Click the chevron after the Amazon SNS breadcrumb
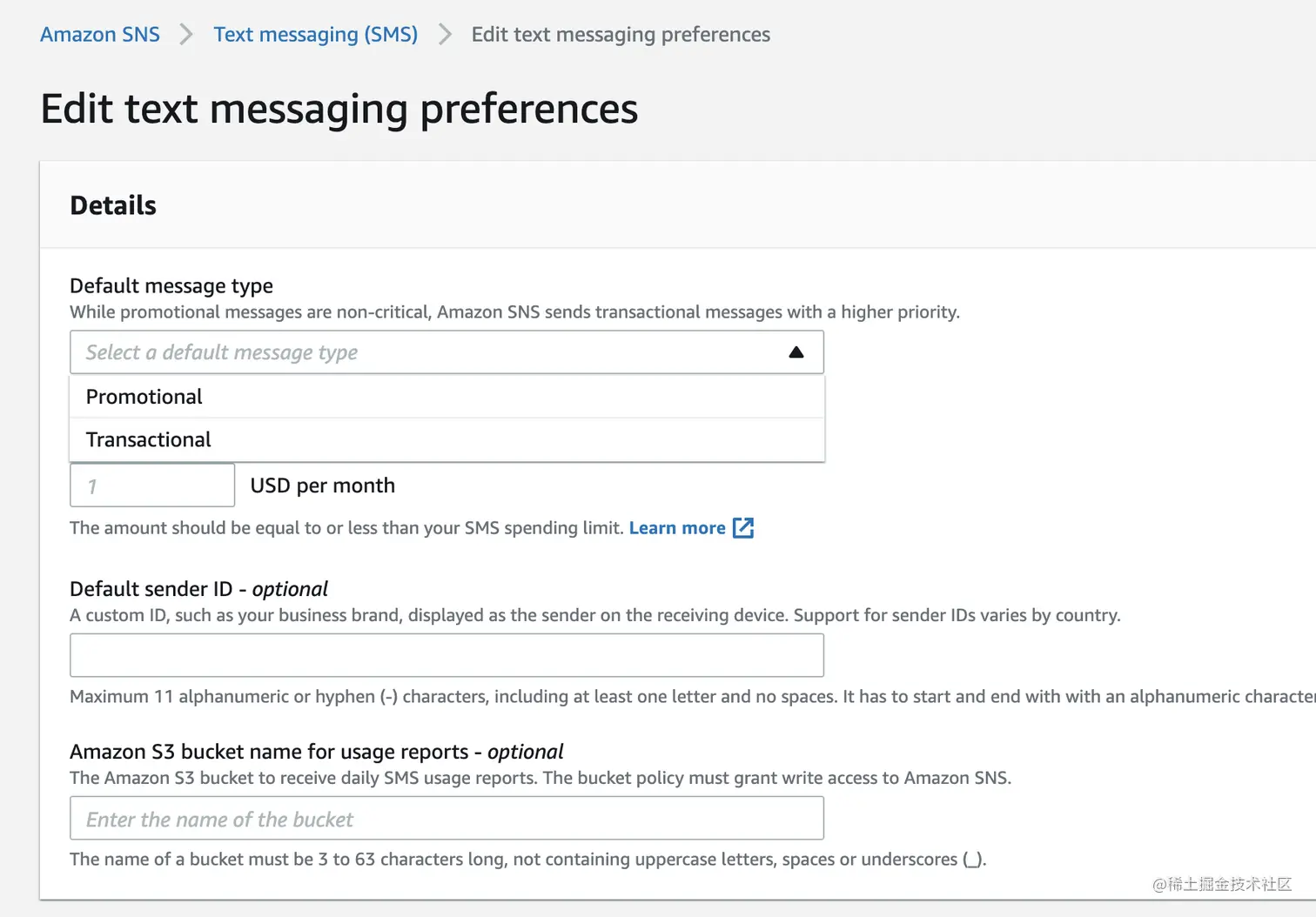The image size is (1316, 917). [x=185, y=34]
